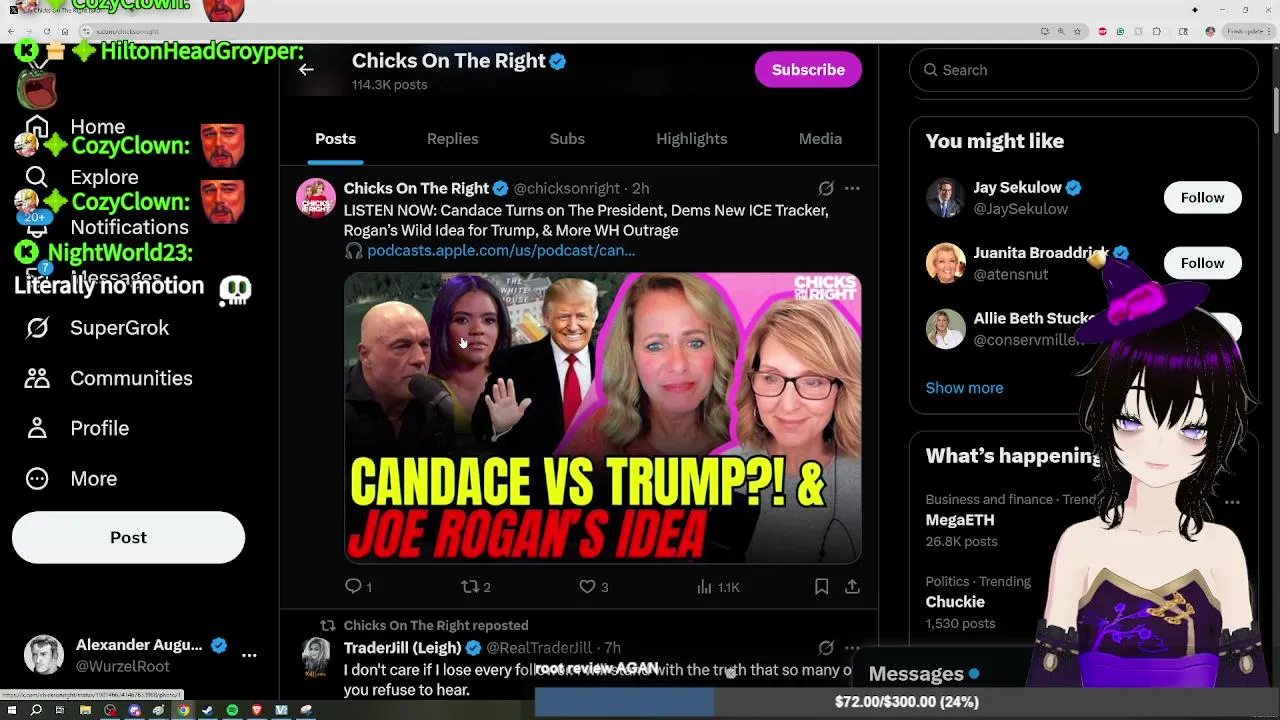Click the Grok icon on TraderJill post
This screenshot has height=720, width=1280.
[x=826, y=648]
